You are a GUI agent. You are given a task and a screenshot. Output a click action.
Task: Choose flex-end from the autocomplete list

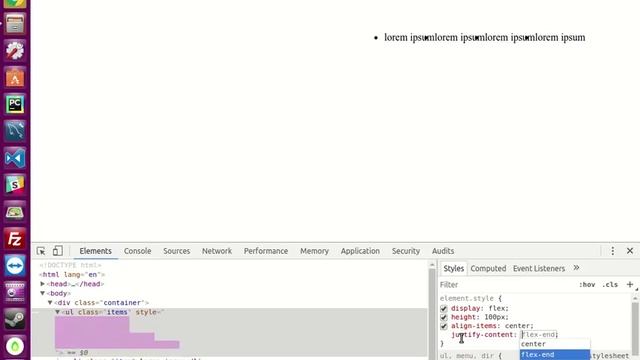(x=554, y=355)
